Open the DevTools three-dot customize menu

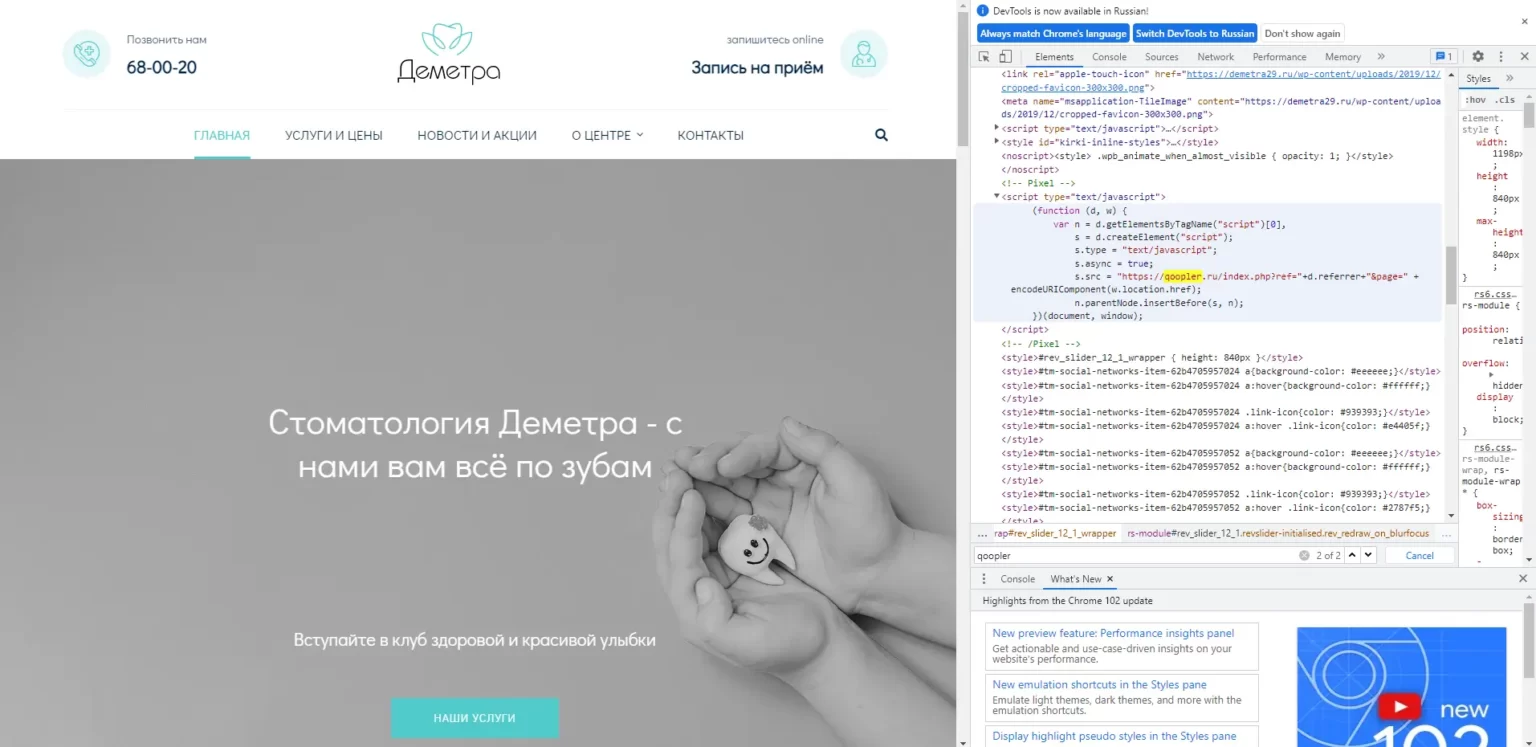click(x=1499, y=57)
